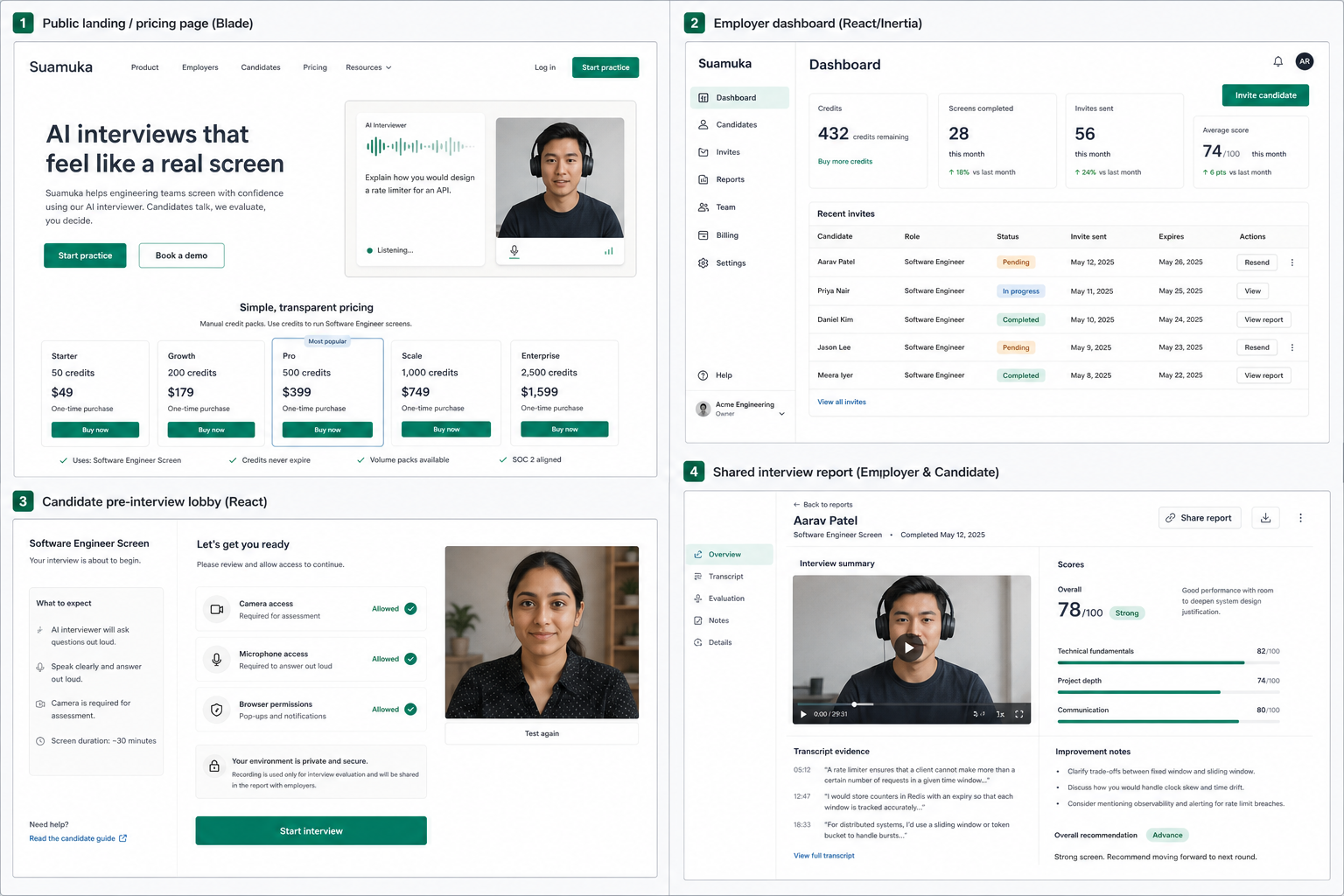Select the Dashboard sidebar item
The height and width of the screenshot is (896, 1344).
tap(739, 98)
